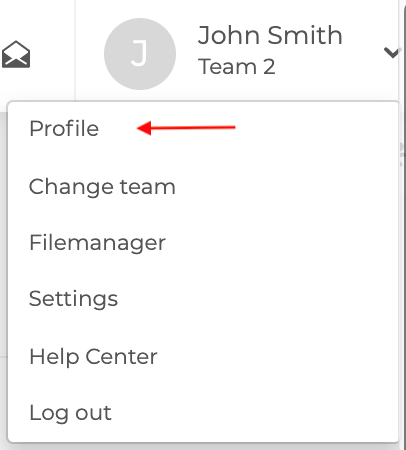Viewport: 406px width, 450px height.
Task: Click the red arrow pointing at Profile
Action: point(186,128)
